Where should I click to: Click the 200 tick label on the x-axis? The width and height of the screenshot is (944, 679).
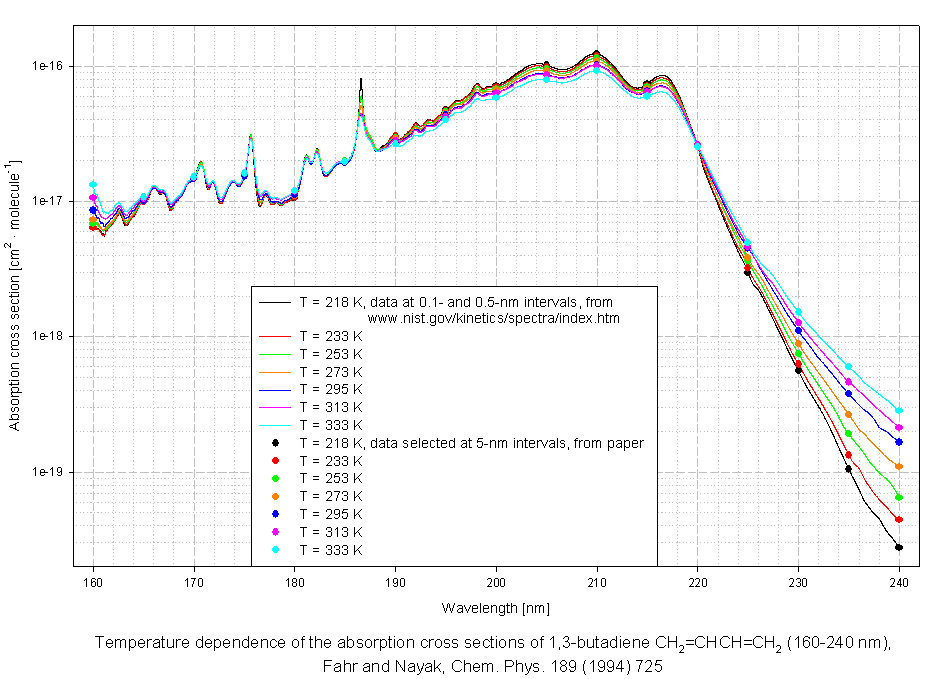496,583
